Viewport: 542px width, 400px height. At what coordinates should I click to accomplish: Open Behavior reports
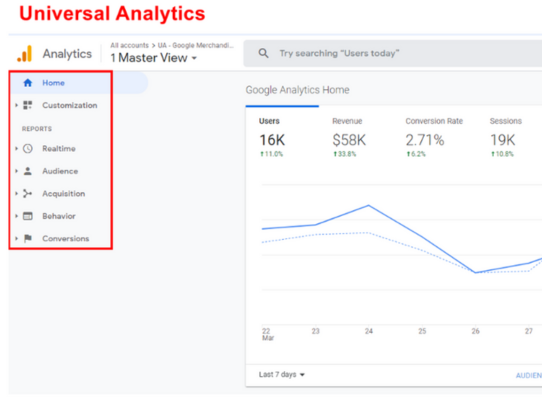59,216
